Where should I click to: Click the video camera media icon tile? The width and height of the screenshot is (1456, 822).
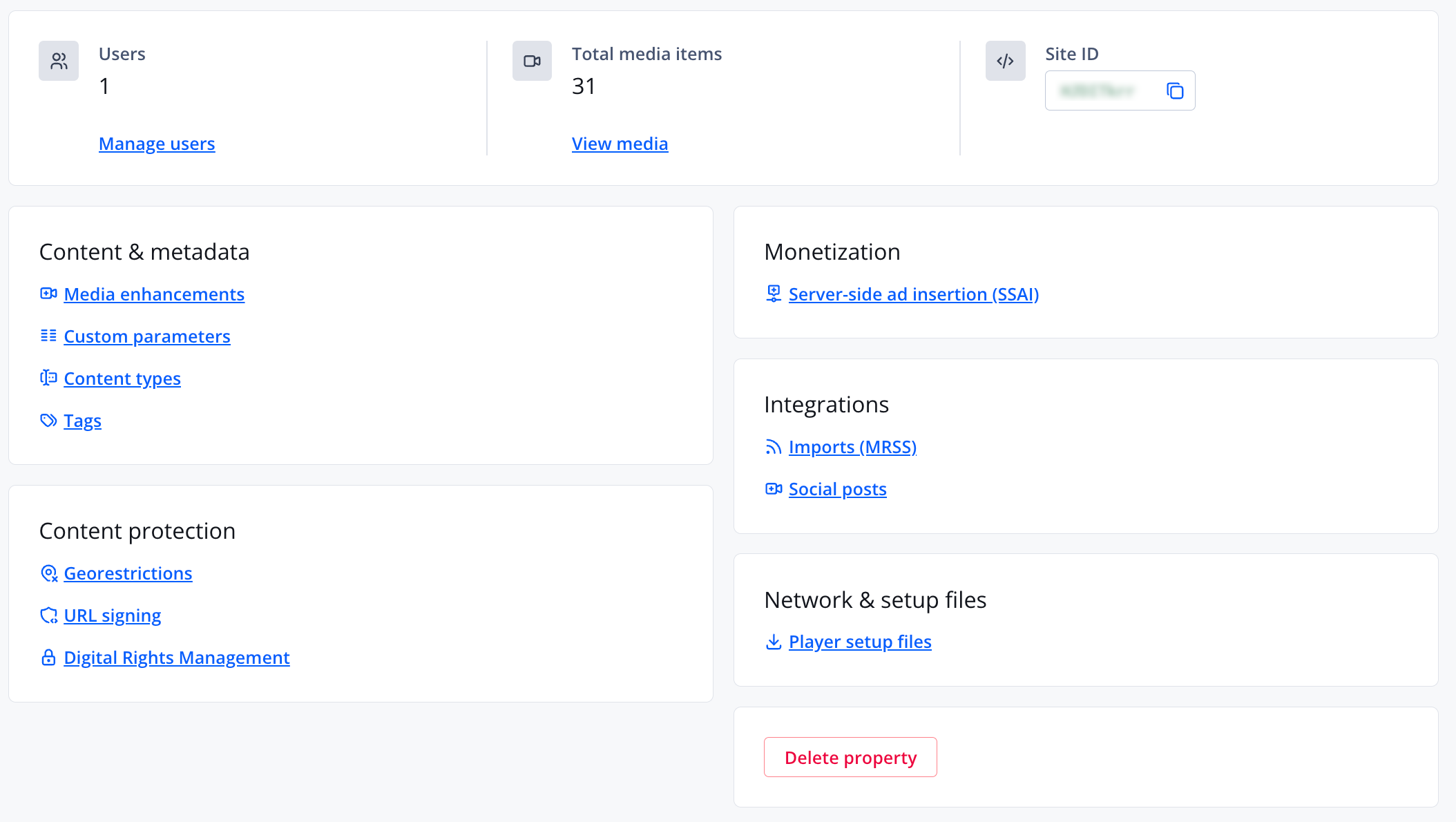532,61
